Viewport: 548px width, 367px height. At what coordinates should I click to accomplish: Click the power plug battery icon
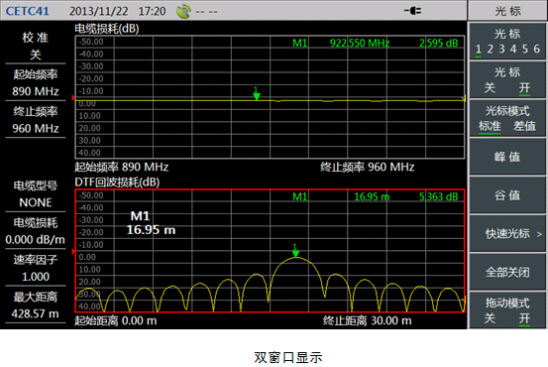point(413,11)
